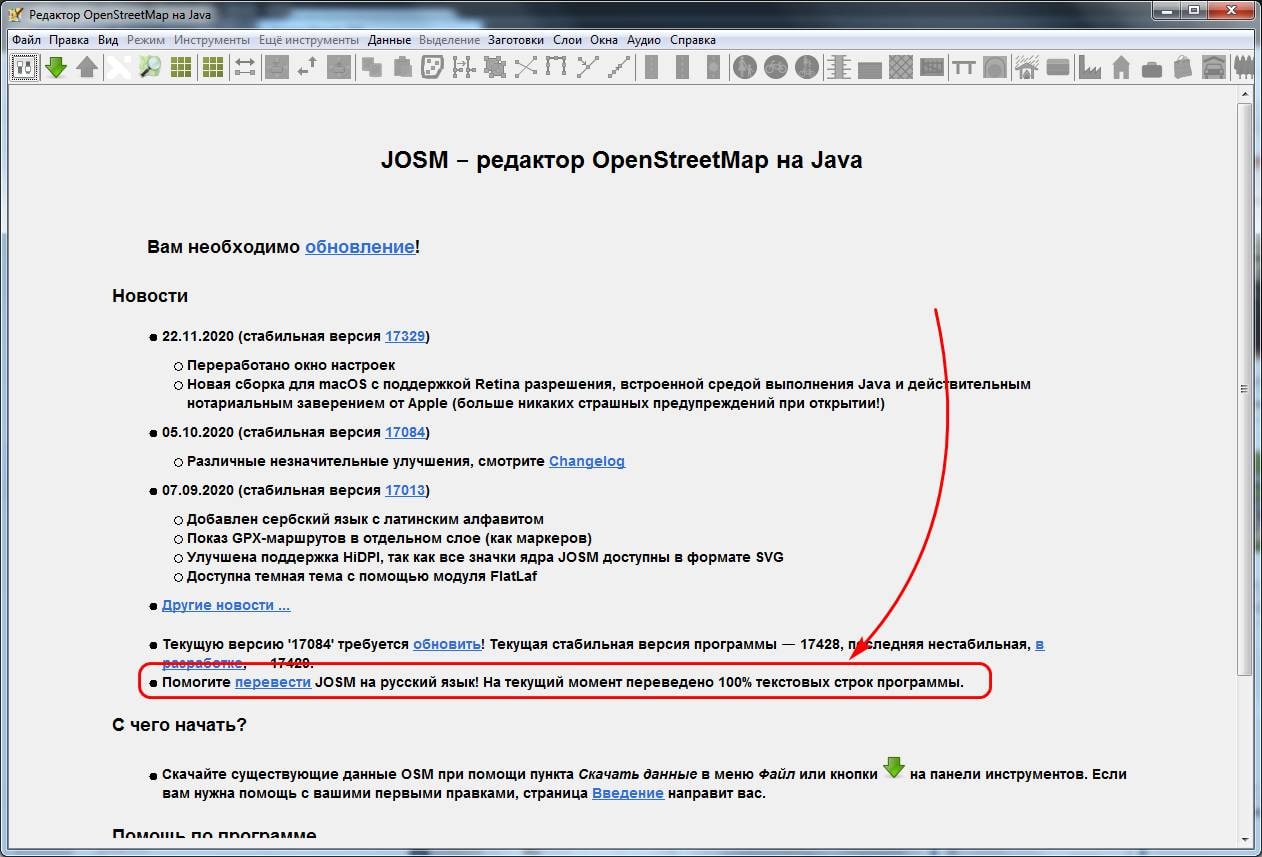Viewport: 1262px width, 857px height.
Task: Click the crossed-lines nodes toolbar icon
Action: point(526,67)
